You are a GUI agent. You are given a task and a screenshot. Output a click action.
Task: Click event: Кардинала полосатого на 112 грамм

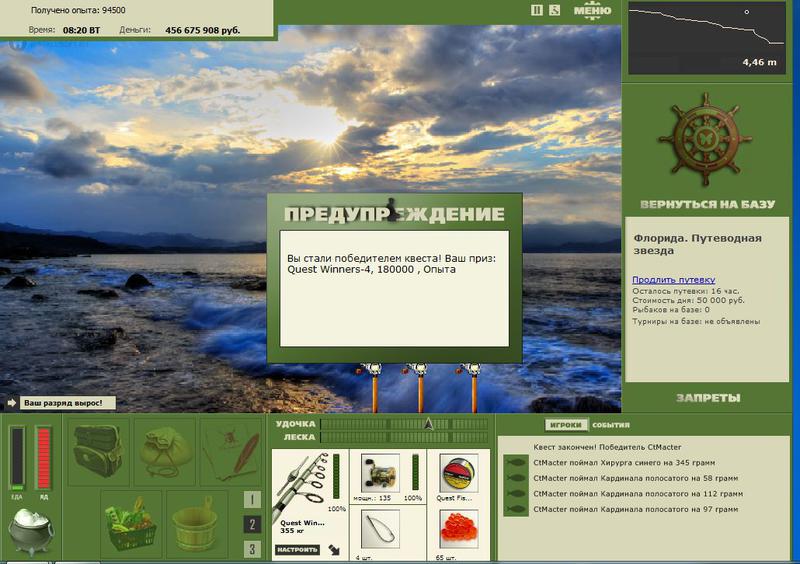pyautogui.click(x=638, y=494)
